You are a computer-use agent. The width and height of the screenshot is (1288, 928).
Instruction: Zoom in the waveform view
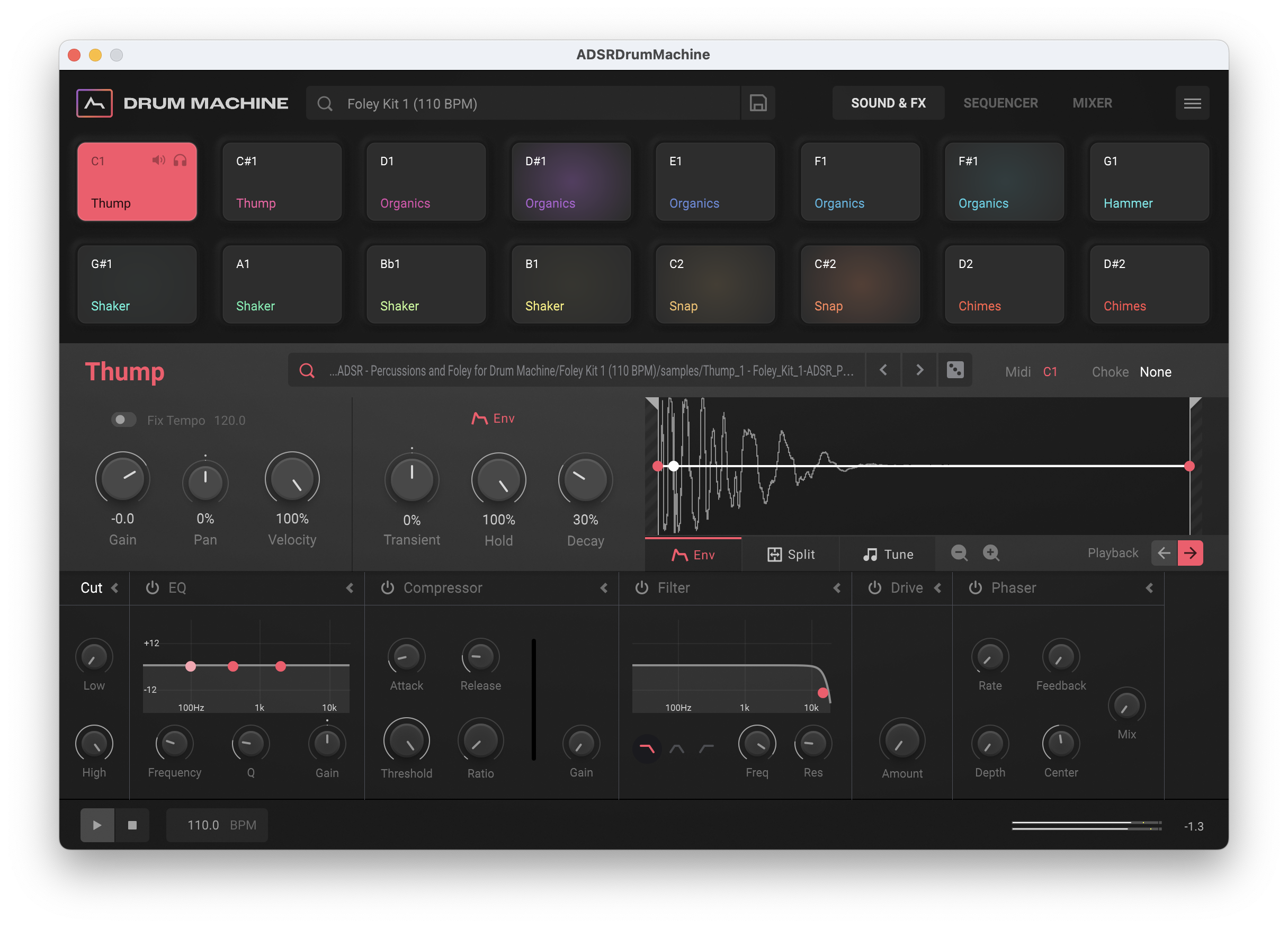click(x=991, y=552)
